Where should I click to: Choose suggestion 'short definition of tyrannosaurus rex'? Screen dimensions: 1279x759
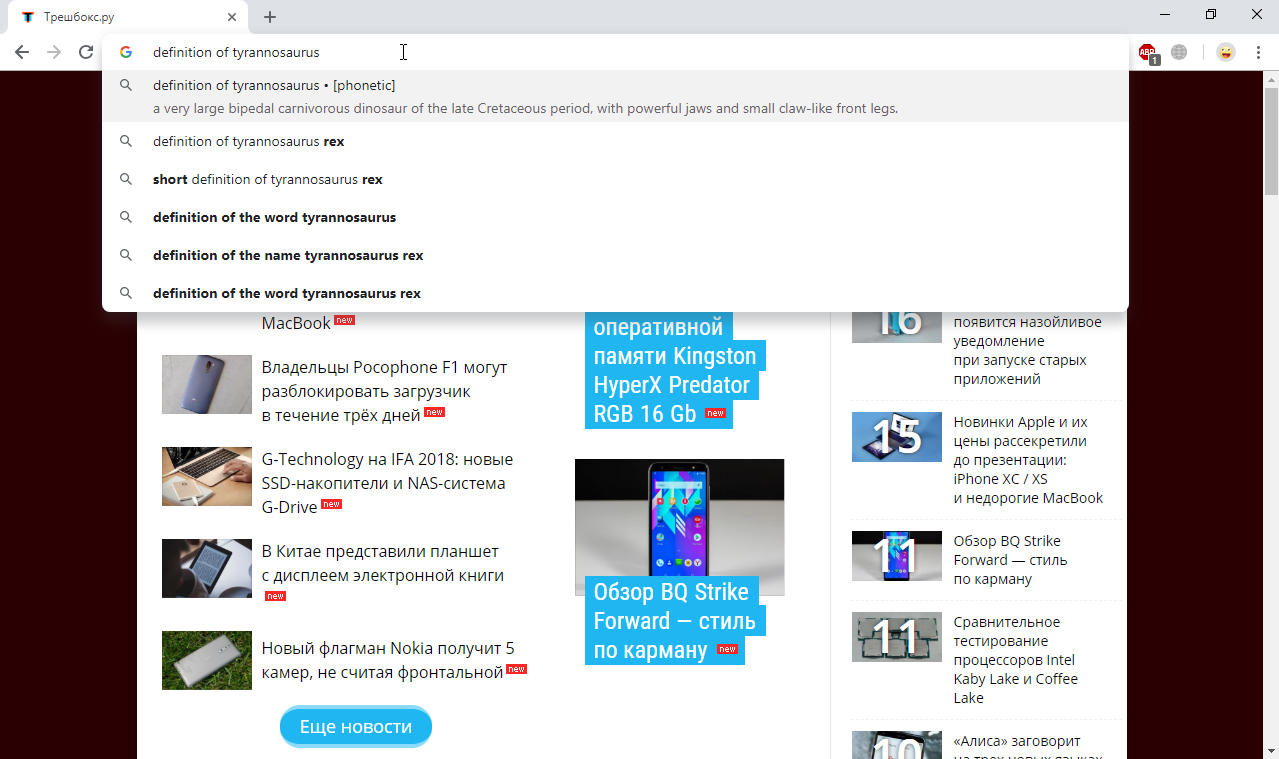[615, 179]
